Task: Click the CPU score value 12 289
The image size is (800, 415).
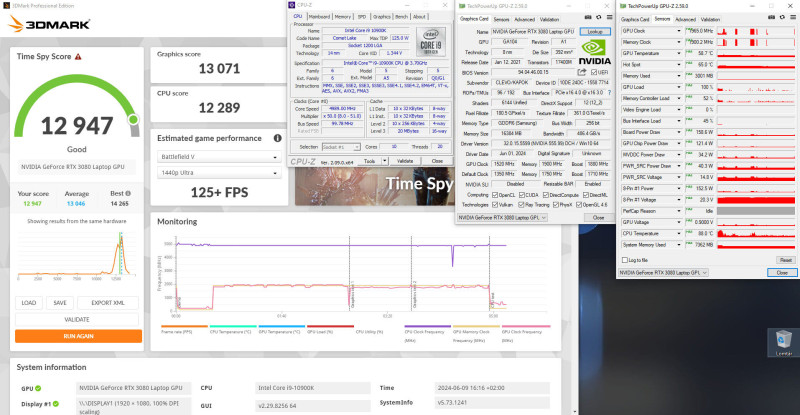Action: (219, 108)
